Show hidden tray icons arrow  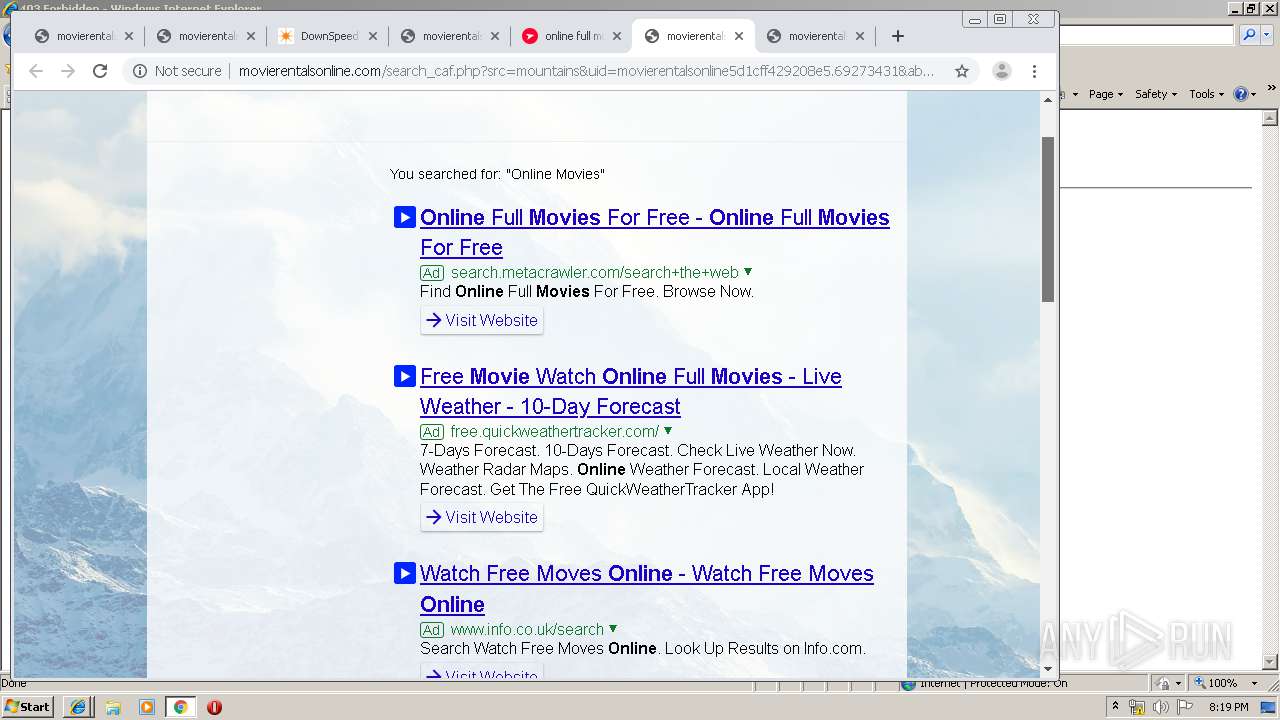[1116, 706]
